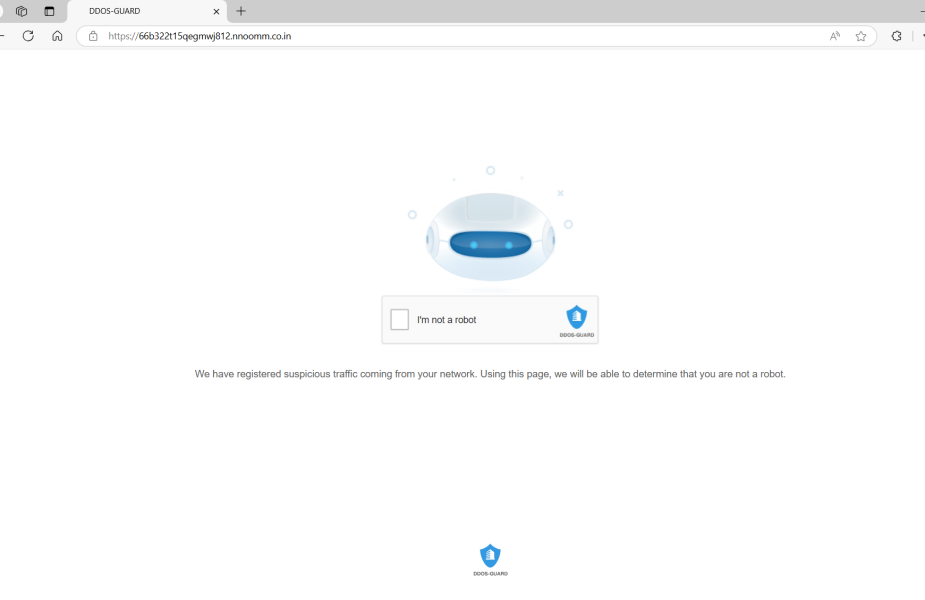
Task: Reload the page with the refresh icon
Action: pos(28,36)
